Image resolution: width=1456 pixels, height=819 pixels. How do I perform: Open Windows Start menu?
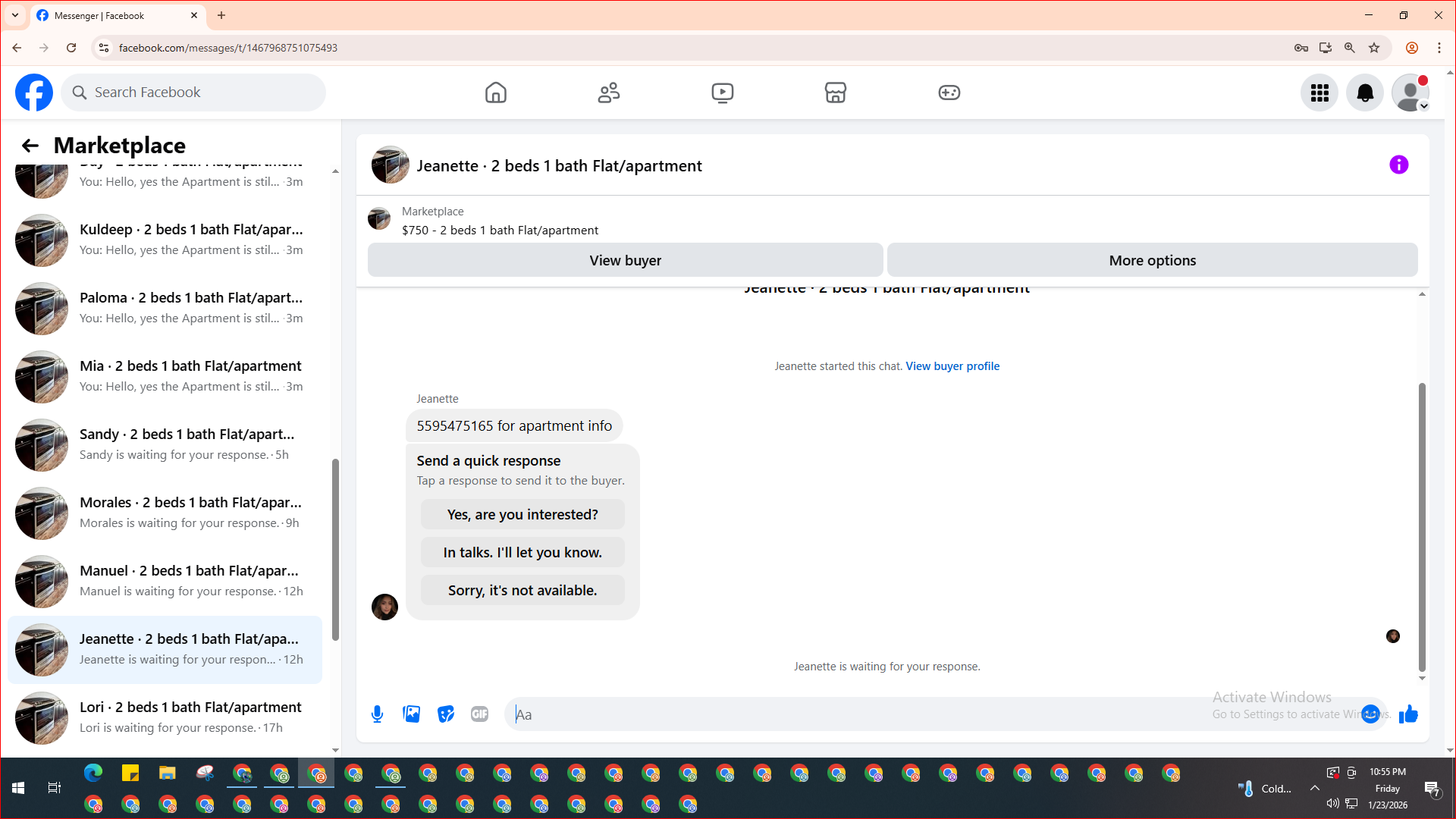18,788
